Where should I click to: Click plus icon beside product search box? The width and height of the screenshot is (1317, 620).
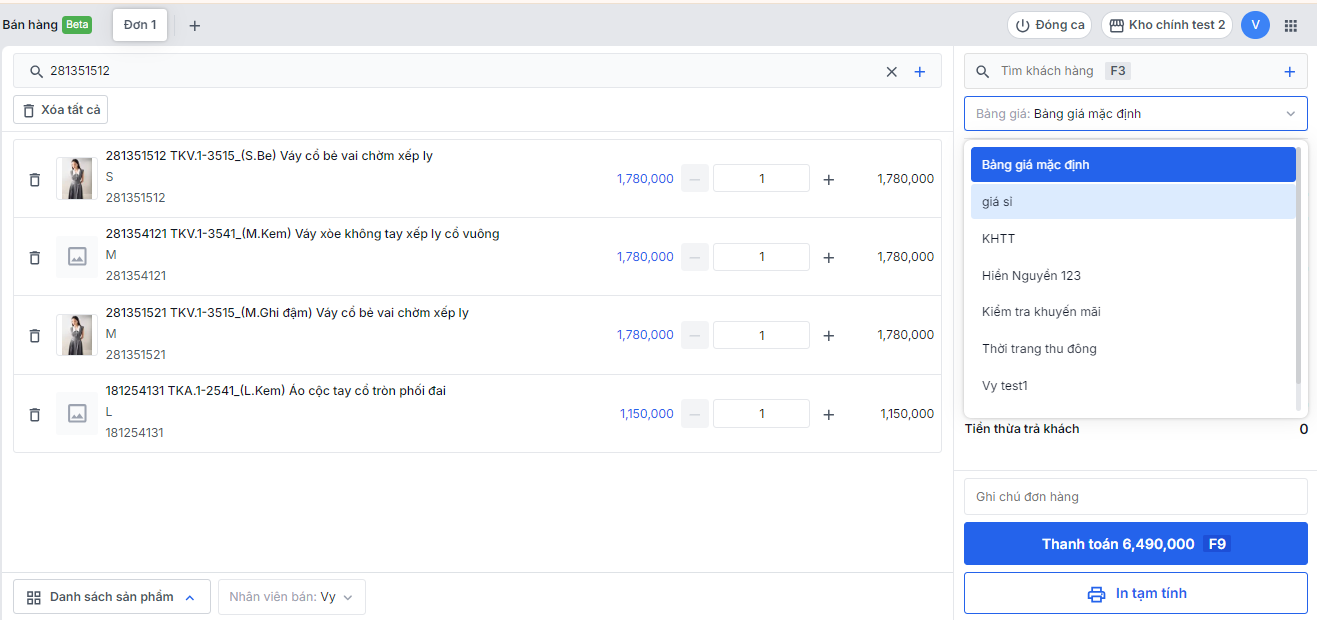click(x=920, y=72)
